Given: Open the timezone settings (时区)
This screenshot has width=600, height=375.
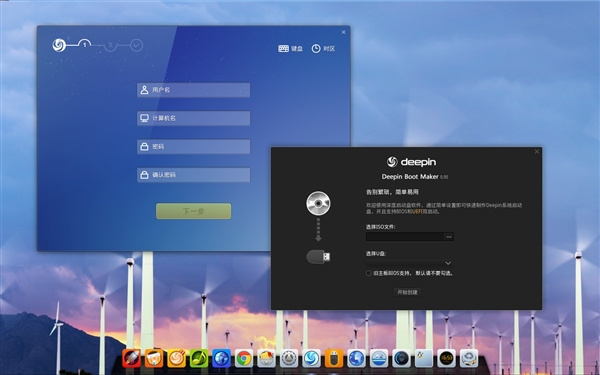Looking at the screenshot, I should (x=323, y=49).
